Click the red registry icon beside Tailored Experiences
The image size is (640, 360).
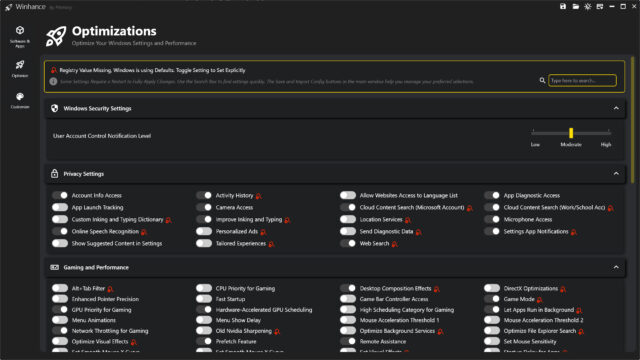tap(271, 244)
